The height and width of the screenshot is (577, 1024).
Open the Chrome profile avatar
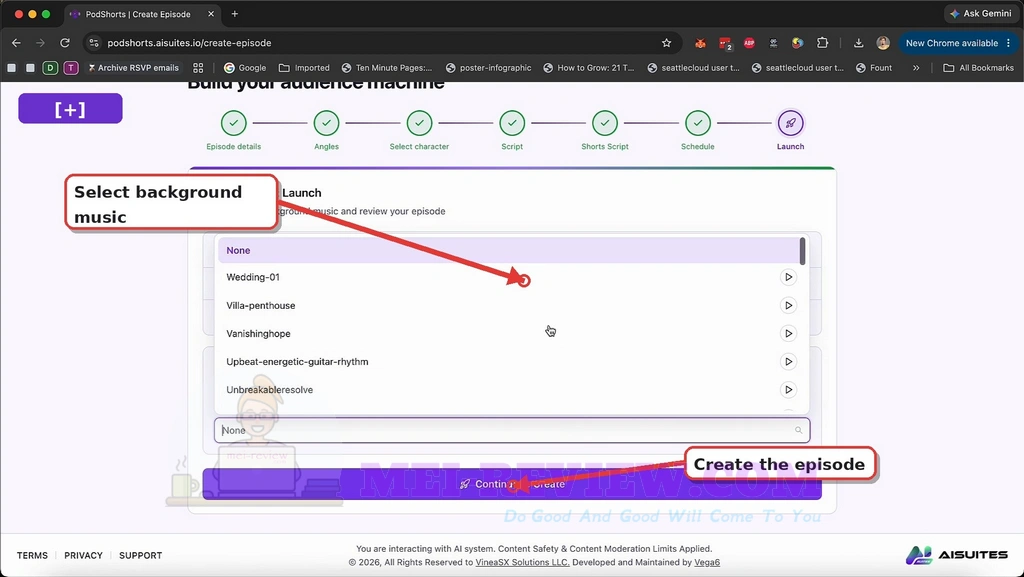[x=883, y=43]
